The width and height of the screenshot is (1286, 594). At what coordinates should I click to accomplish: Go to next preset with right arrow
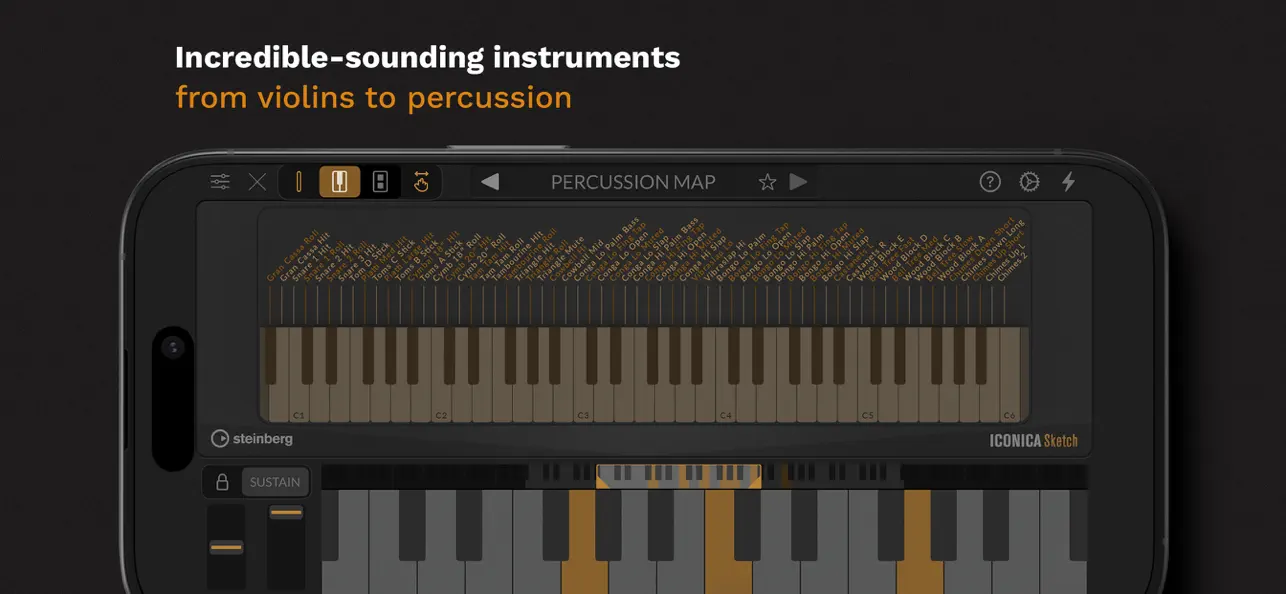798,182
